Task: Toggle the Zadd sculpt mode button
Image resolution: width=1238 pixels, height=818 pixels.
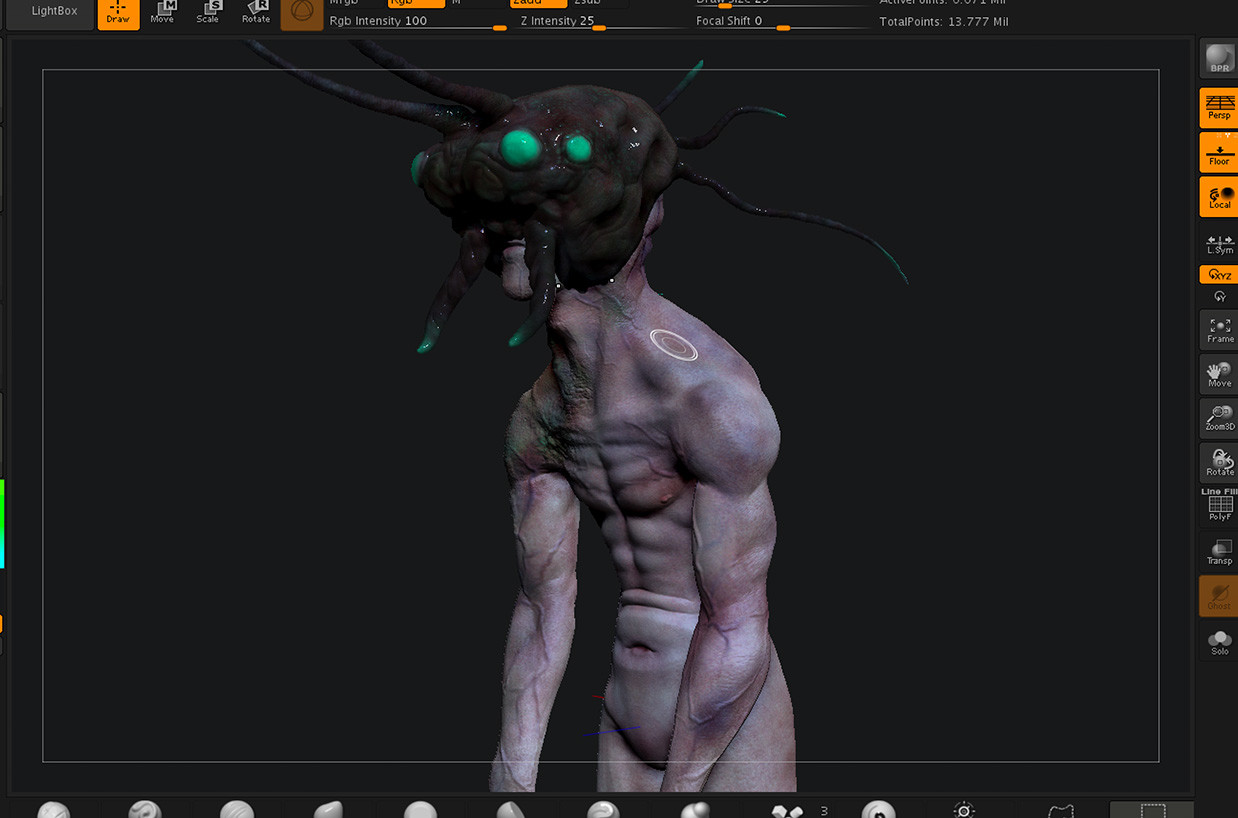Action: [538, 3]
